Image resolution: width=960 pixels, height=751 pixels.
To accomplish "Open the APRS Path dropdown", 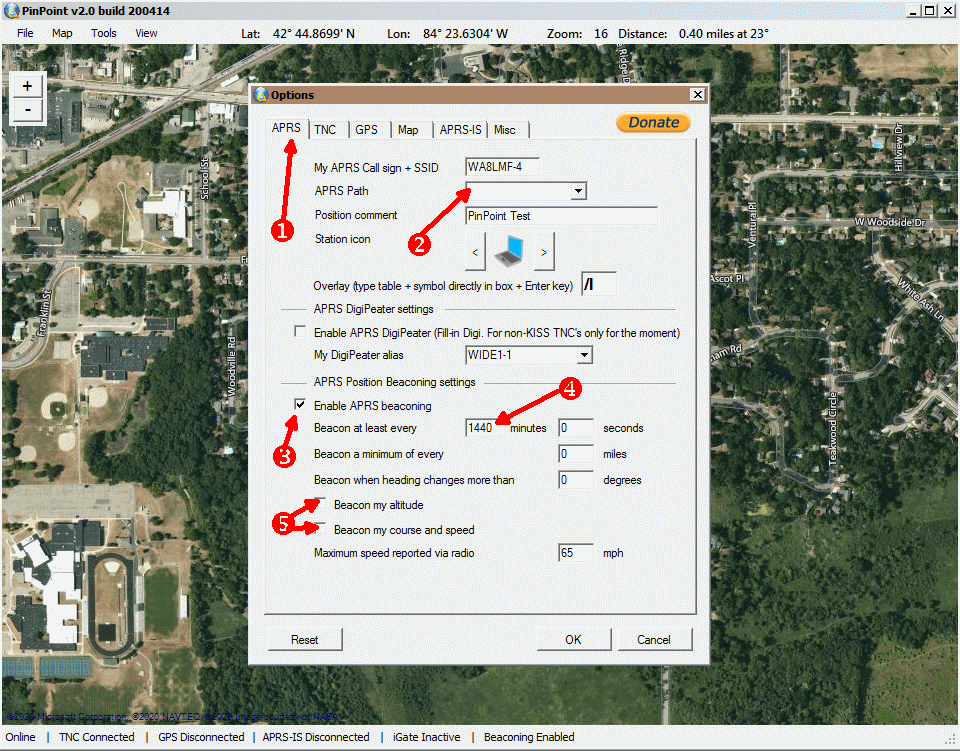I will point(578,191).
